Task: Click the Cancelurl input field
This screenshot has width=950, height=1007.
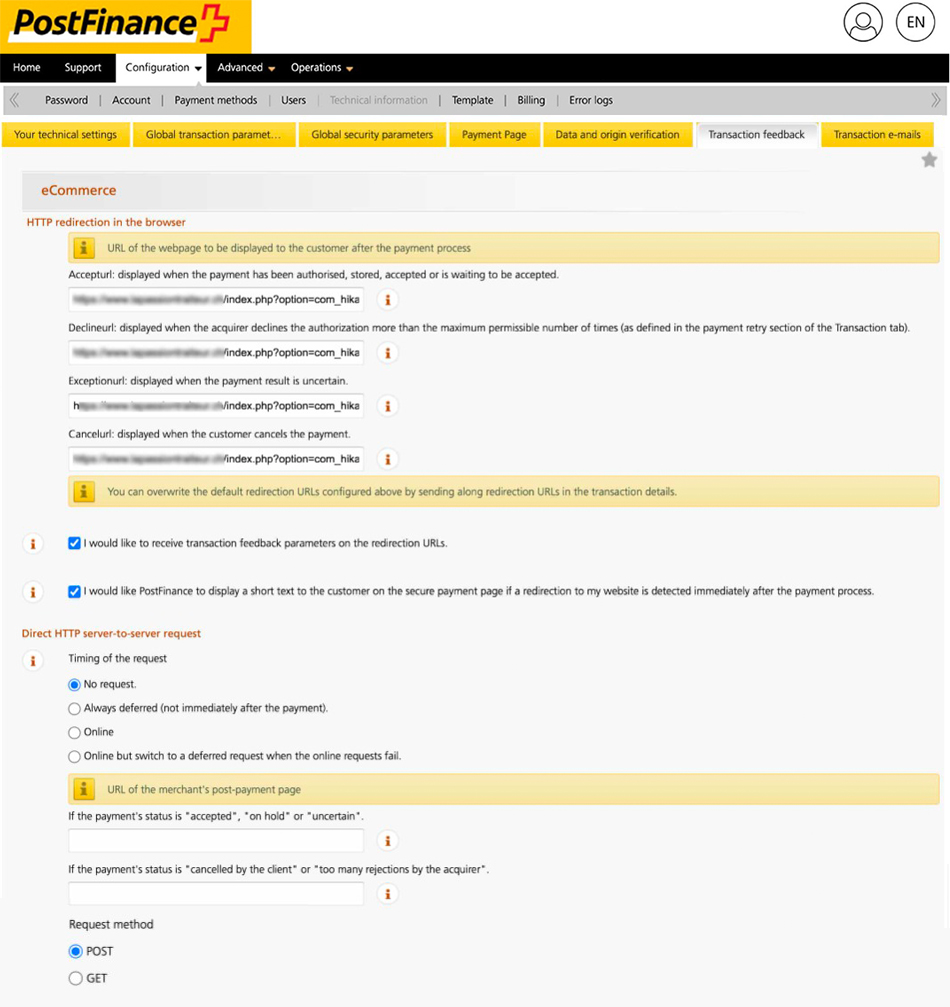Action: coord(216,459)
